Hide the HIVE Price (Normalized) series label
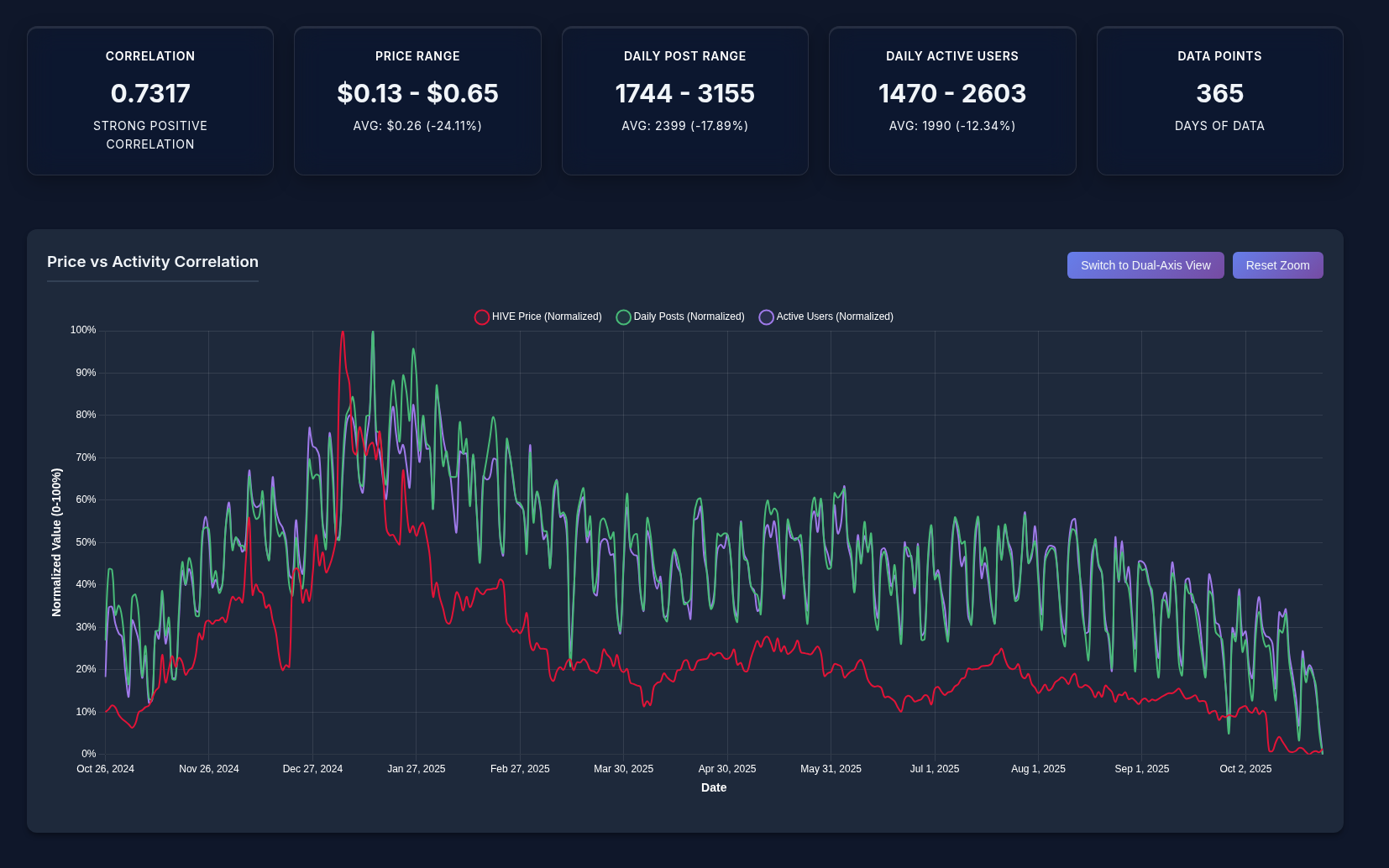Image resolution: width=1389 pixels, height=868 pixels. pos(547,316)
